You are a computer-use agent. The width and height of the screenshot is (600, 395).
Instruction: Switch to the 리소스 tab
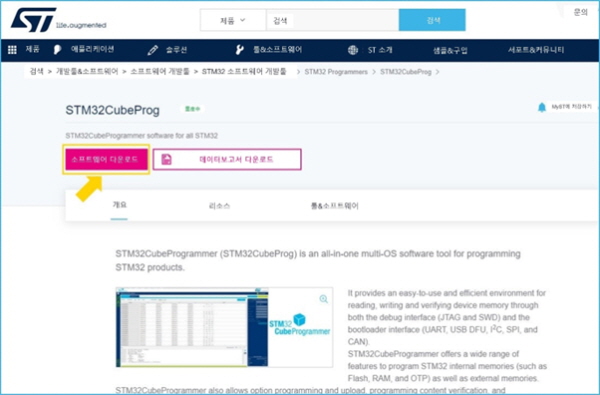point(219,206)
